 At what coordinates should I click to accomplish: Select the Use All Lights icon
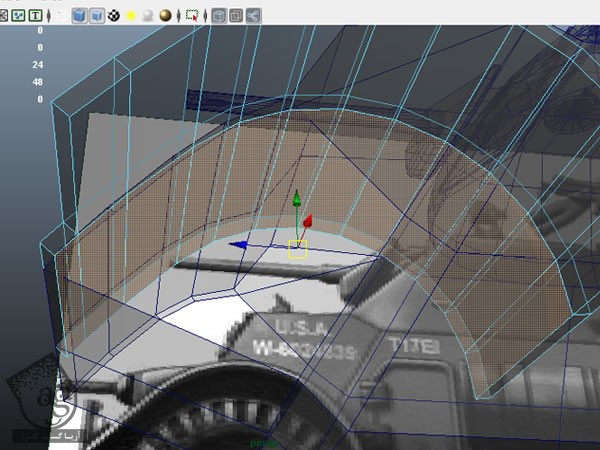pyautogui.click(x=130, y=15)
